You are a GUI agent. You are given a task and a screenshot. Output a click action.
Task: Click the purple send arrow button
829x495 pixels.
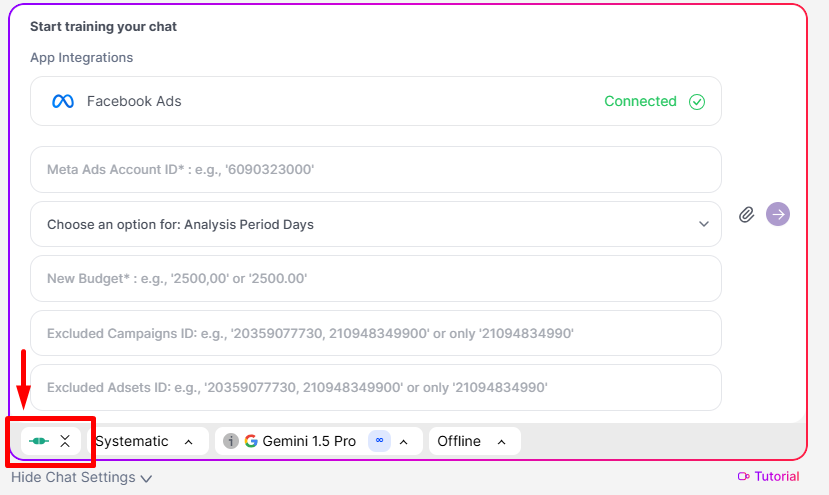(778, 214)
